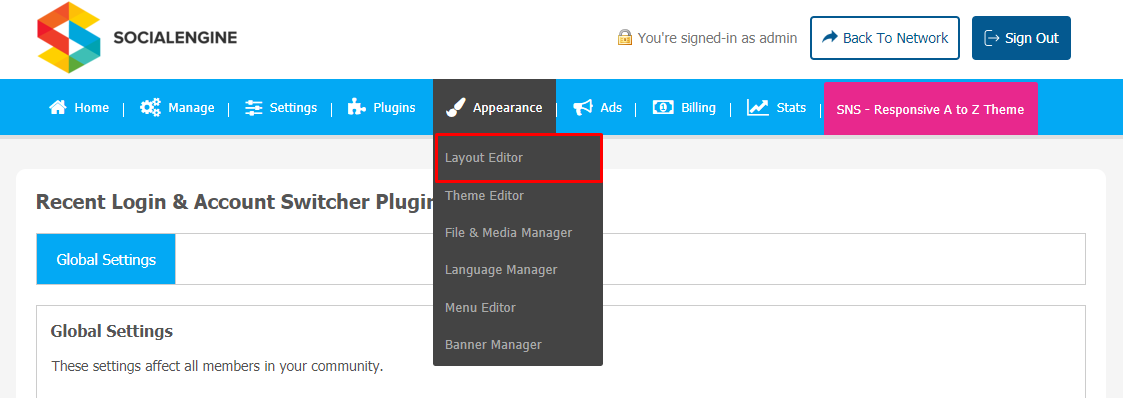This screenshot has width=1123, height=398.
Task: Click the Appearance paintbrush icon
Action: pos(455,107)
